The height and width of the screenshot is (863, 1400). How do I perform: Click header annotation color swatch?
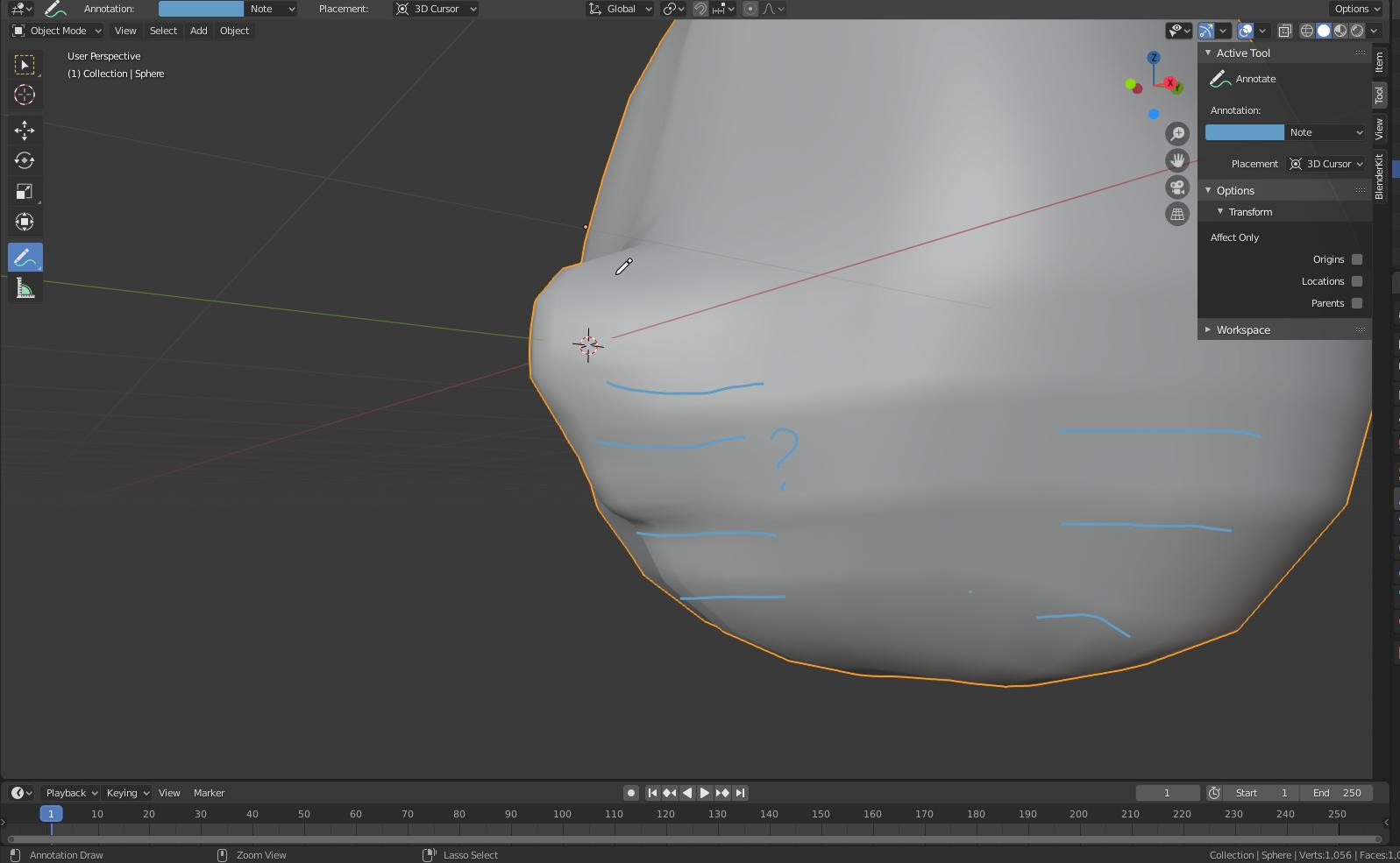tap(201, 9)
